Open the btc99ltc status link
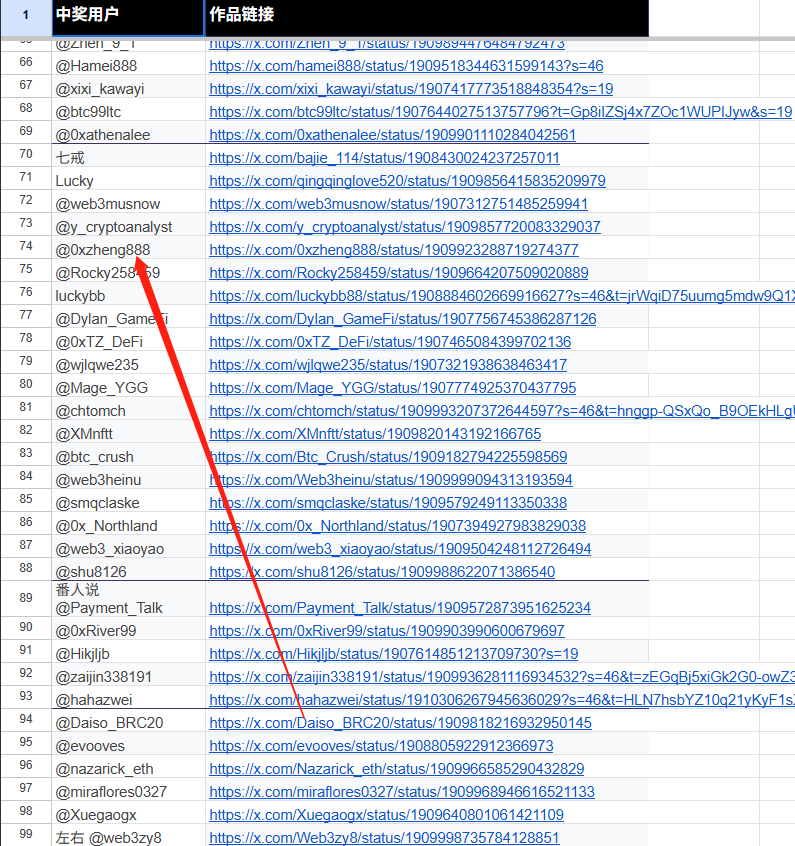The width and height of the screenshot is (795, 846). (500, 112)
